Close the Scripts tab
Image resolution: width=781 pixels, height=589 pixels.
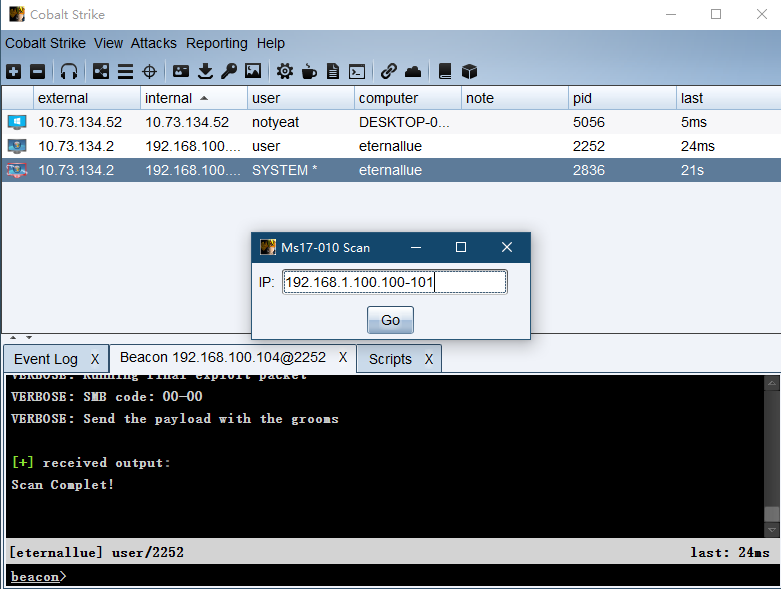click(x=428, y=359)
